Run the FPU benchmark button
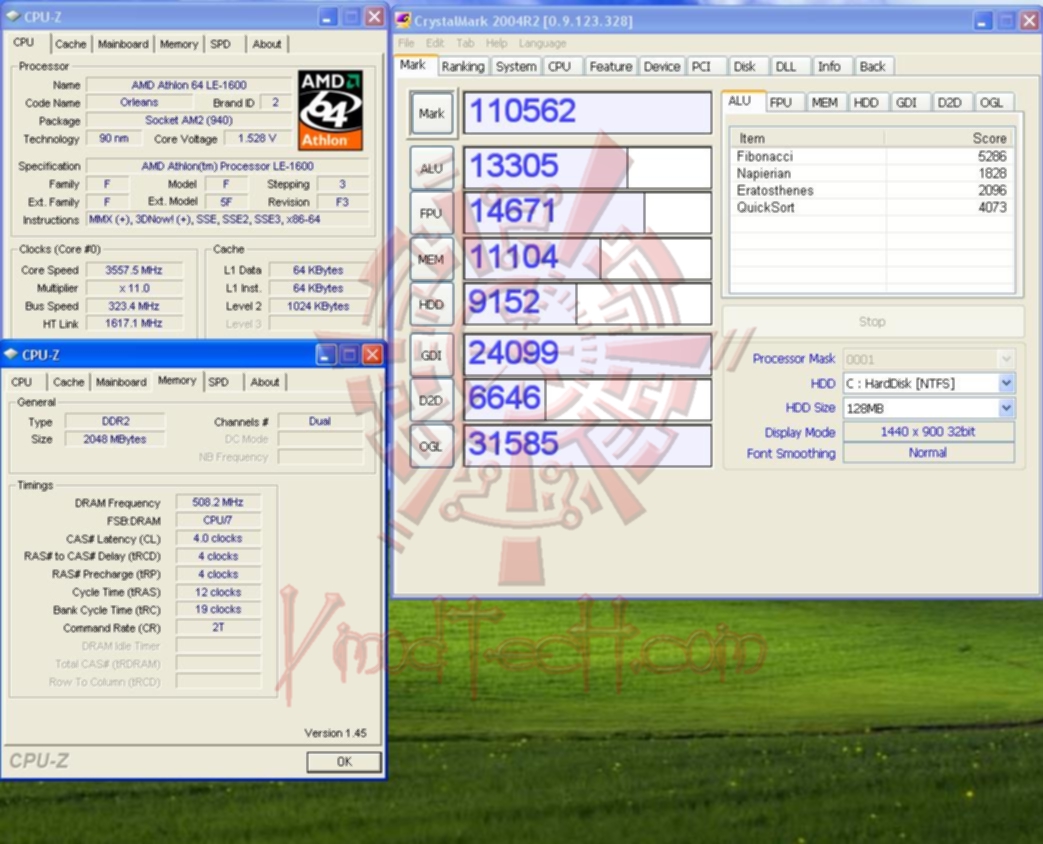Viewport: 1043px width, 844px height. click(432, 213)
